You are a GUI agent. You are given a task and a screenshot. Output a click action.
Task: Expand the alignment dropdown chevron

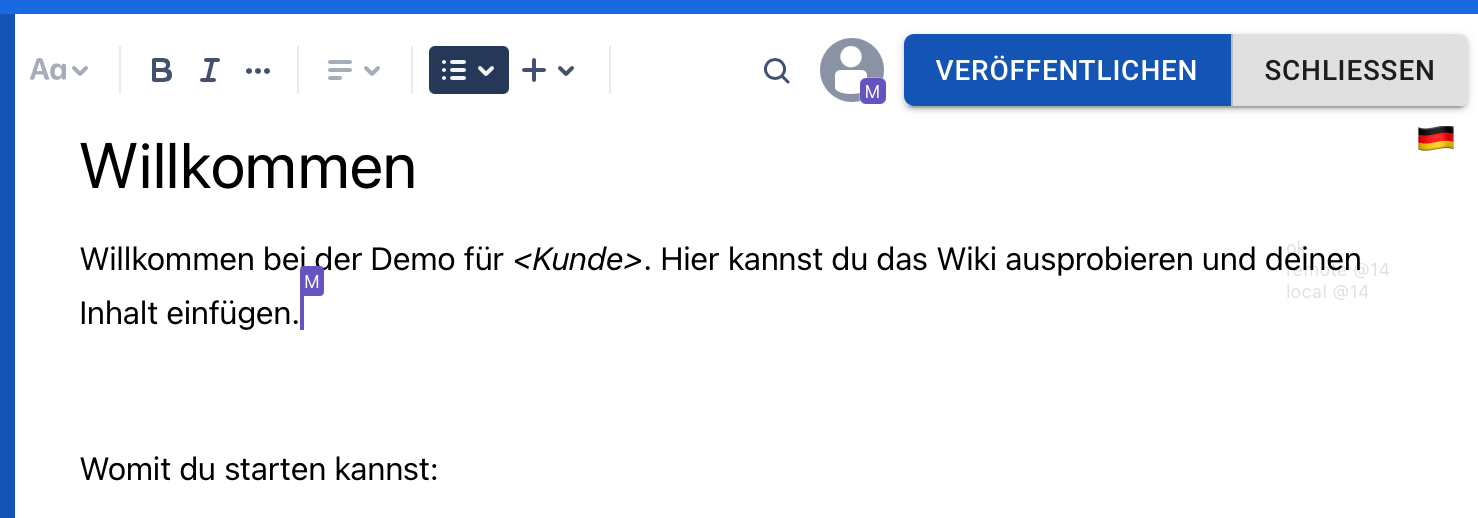[x=372, y=71]
